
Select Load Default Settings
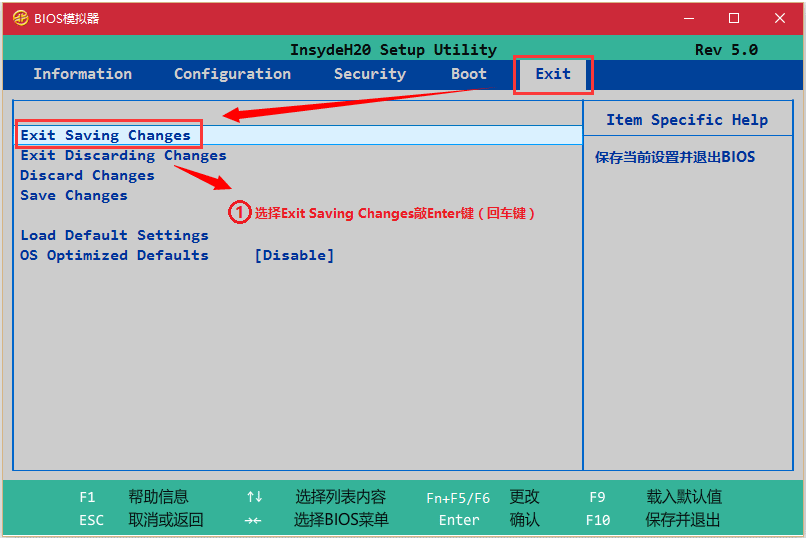pyautogui.click(x=114, y=235)
